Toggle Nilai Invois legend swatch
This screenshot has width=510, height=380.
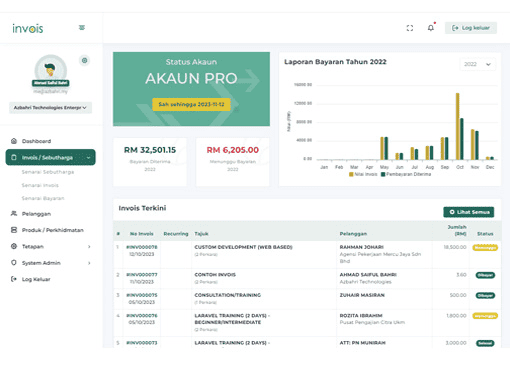click(351, 174)
